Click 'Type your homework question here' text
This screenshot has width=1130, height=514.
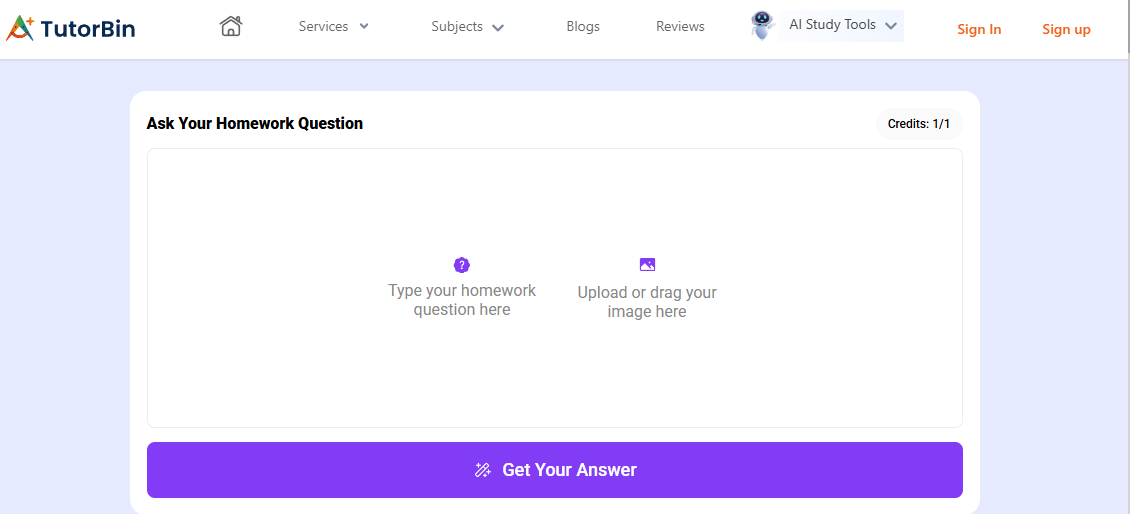[x=462, y=300]
